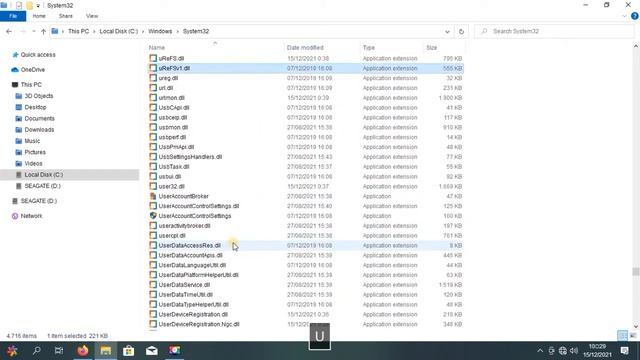Sort files by the Name column header
Image resolution: width=640 pixels, height=360 pixels.
[x=157, y=48]
